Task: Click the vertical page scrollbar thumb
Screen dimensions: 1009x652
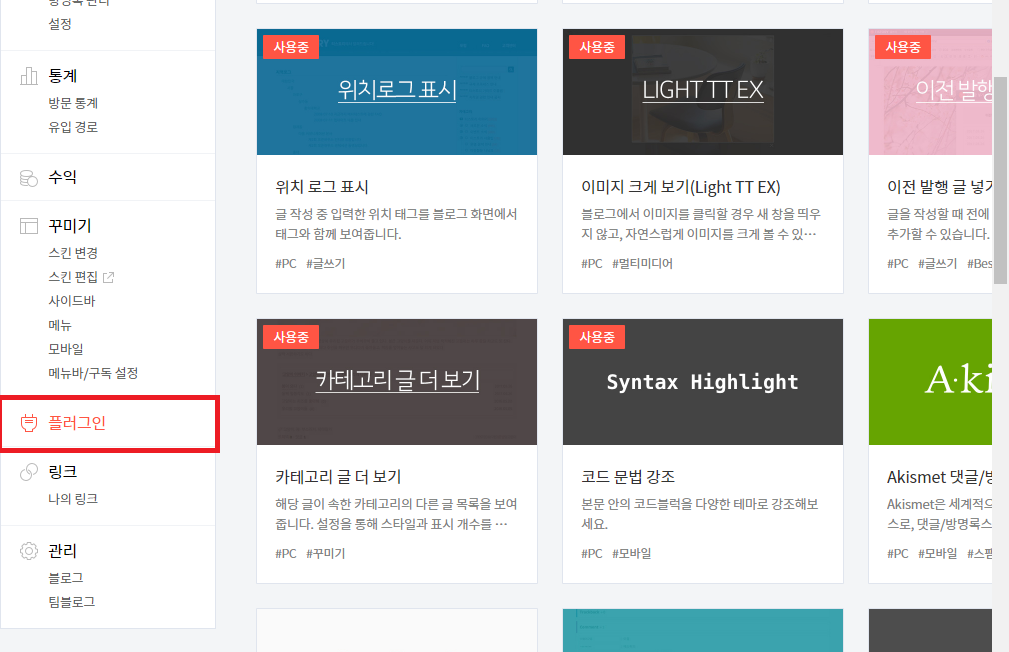Action: click(1001, 180)
